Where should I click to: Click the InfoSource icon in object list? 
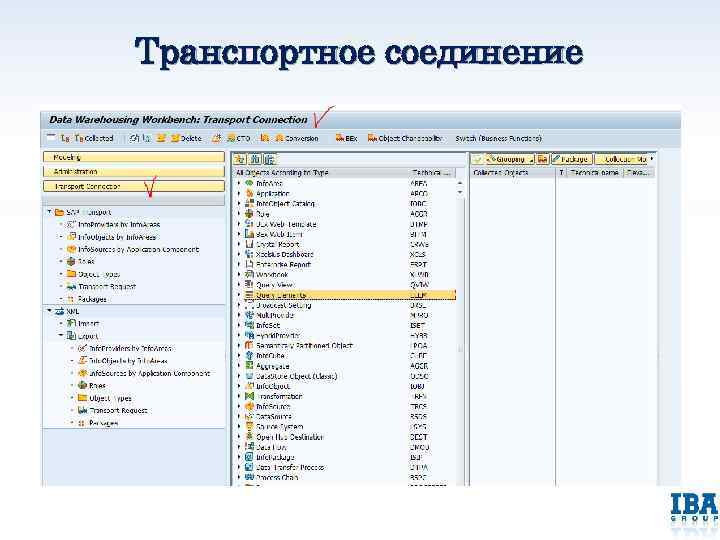click(x=249, y=406)
